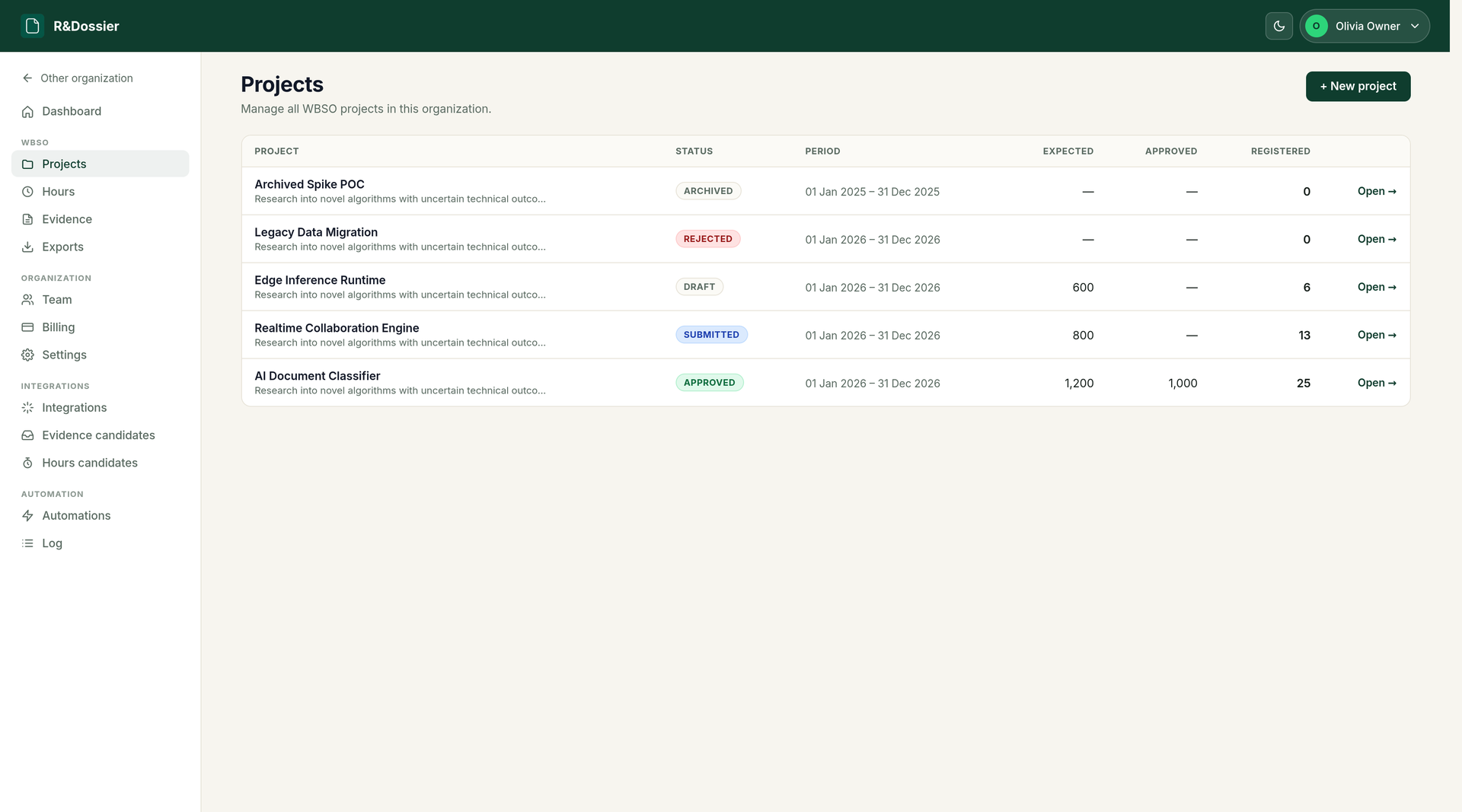Go to Evidence candidates page
Screen dimensions: 1462x812
100,435
